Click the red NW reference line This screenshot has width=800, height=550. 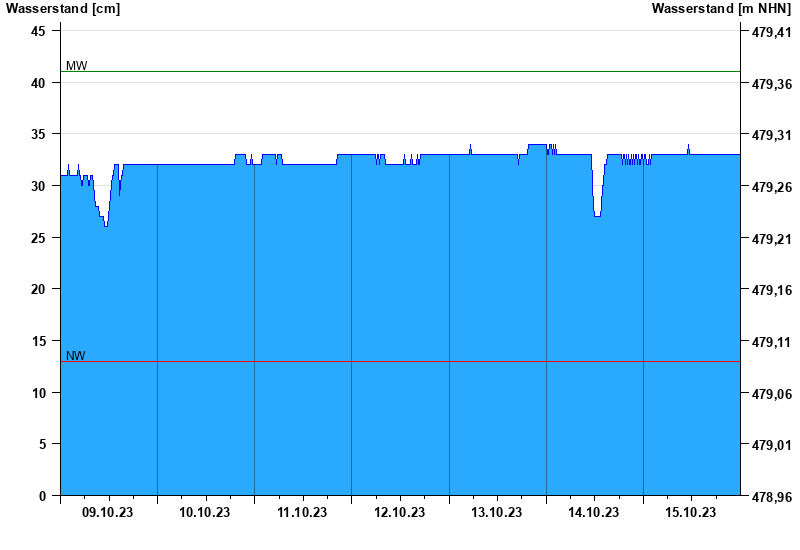pyautogui.click(x=401, y=362)
